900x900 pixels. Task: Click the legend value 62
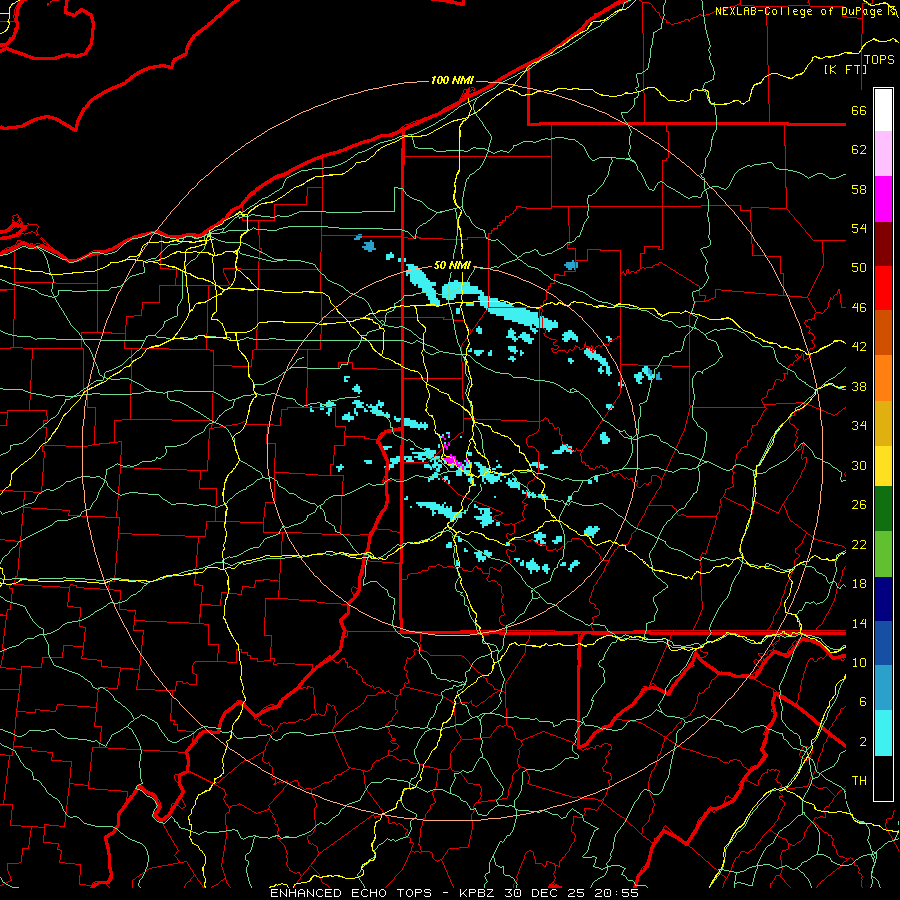coord(859,150)
